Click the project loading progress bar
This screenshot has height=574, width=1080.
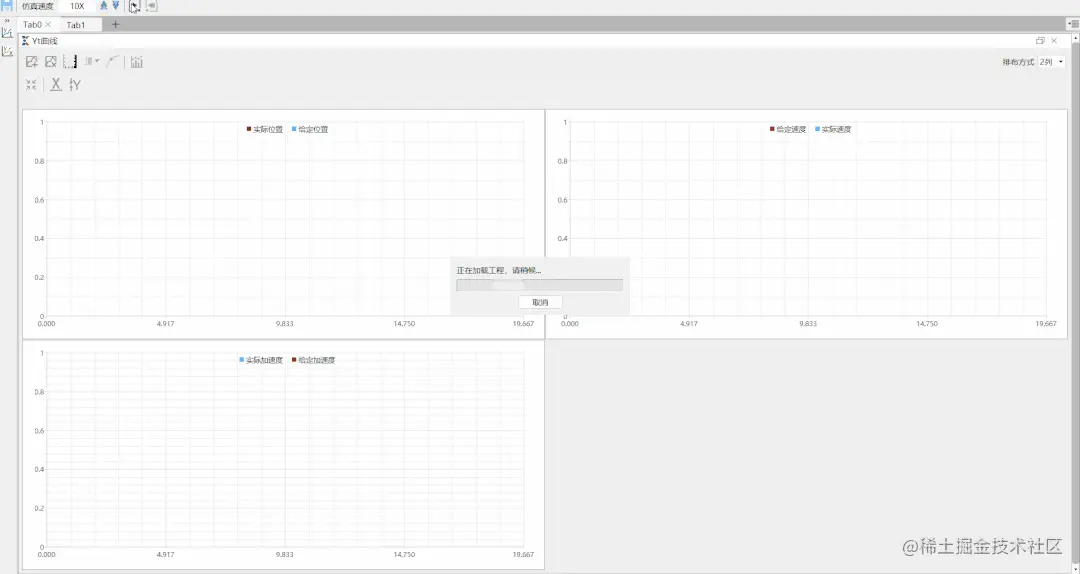coord(539,285)
